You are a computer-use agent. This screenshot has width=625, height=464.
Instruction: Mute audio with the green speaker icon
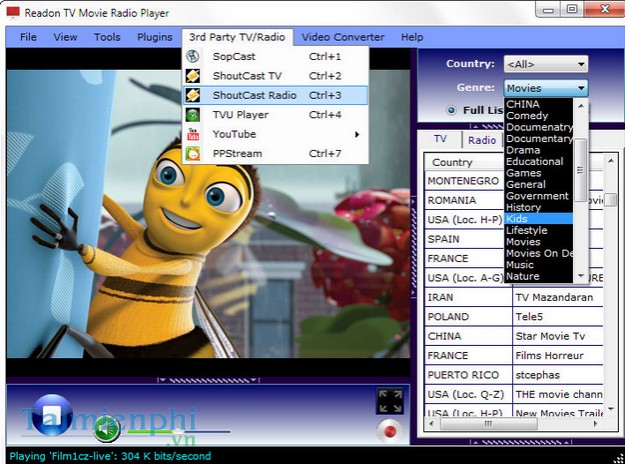[106, 429]
